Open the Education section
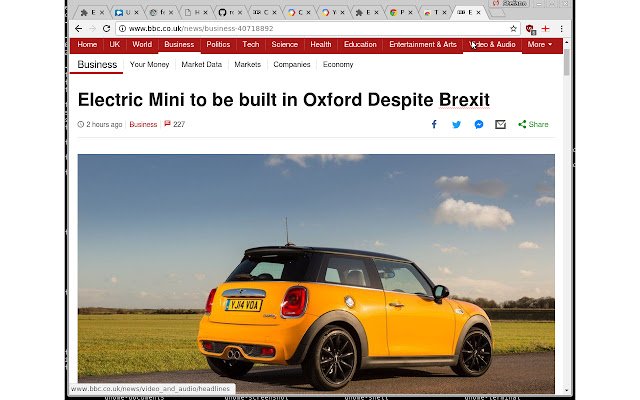The width and height of the screenshot is (640, 400). tap(360, 44)
